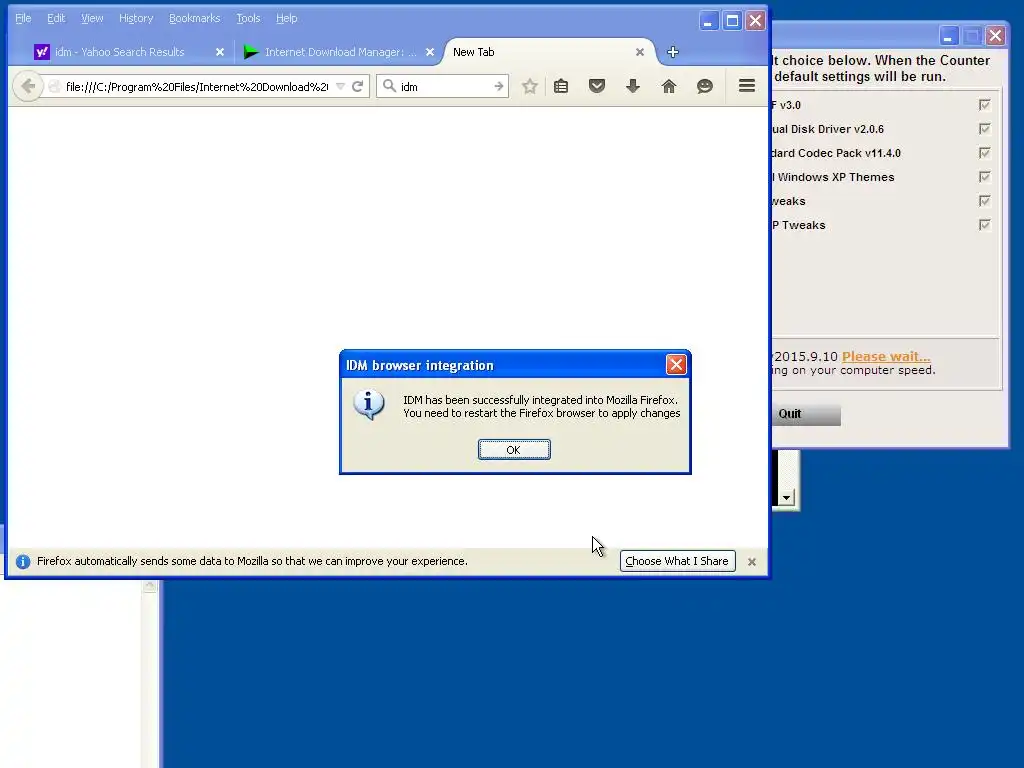The image size is (1024, 768).
Task: Open Downloads arrow icon in toolbar
Action: pyautogui.click(x=633, y=86)
